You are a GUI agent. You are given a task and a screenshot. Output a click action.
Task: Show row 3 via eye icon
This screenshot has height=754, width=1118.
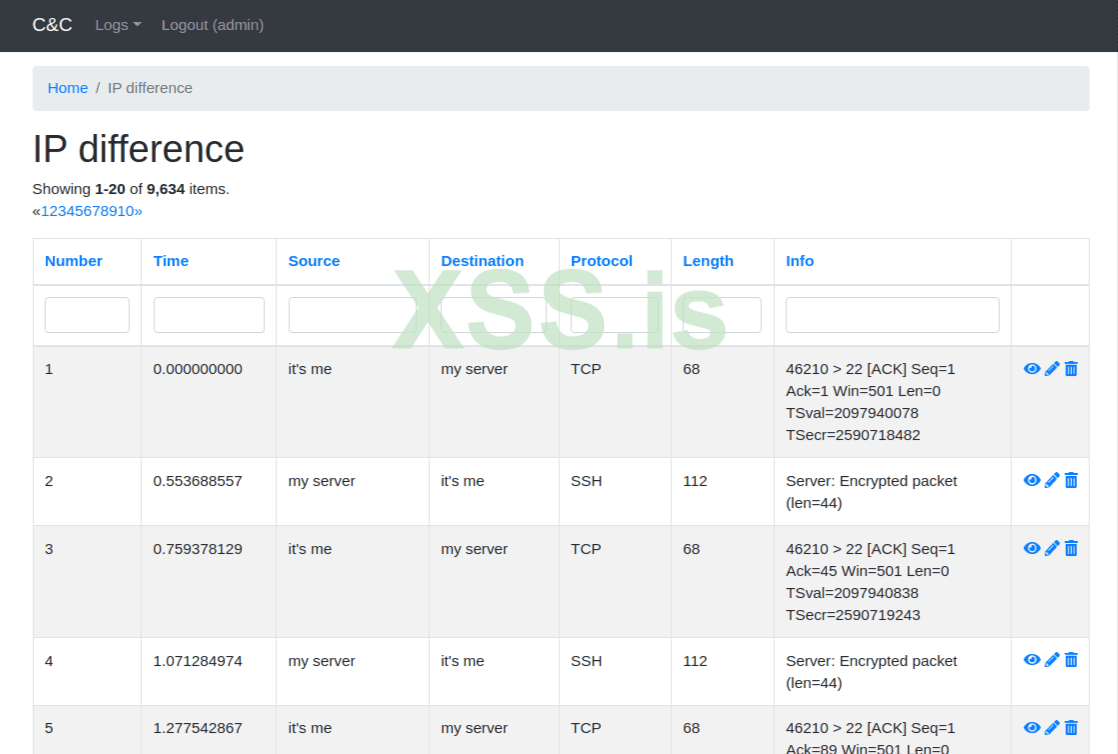click(1032, 549)
